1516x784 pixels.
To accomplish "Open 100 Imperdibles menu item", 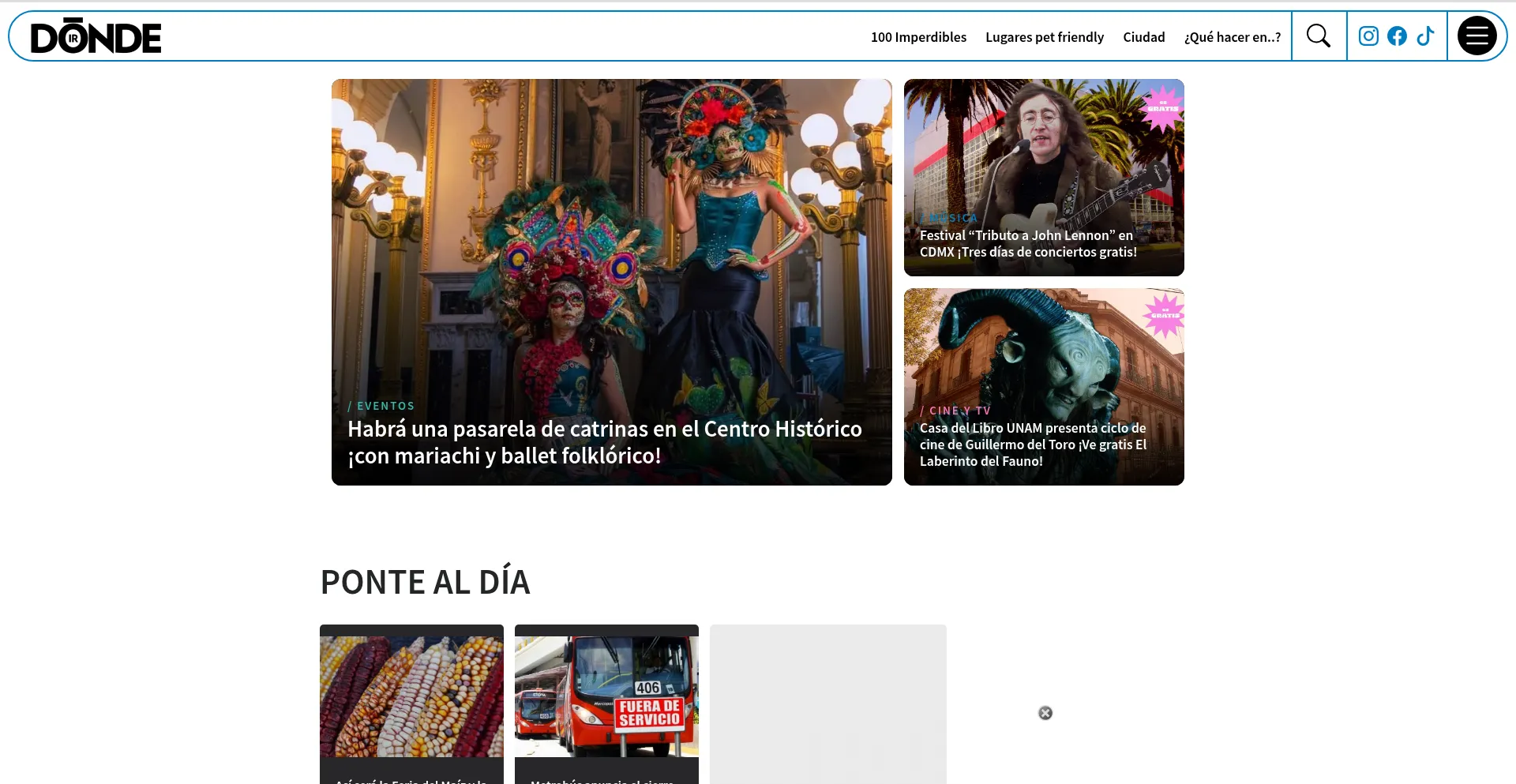I will (918, 37).
